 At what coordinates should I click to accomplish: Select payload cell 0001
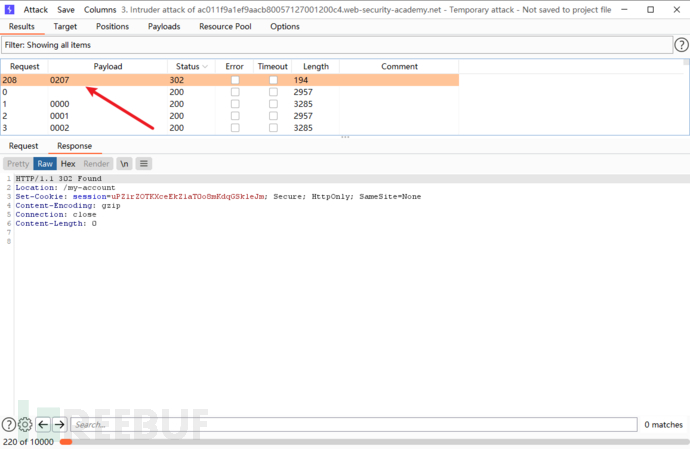pyautogui.click(x=59, y=116)
